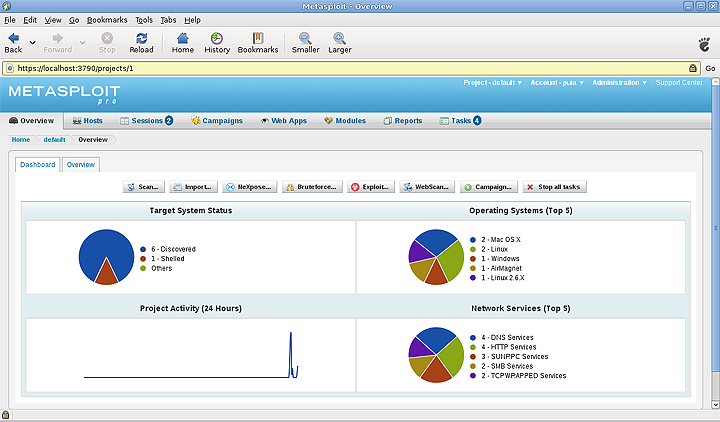Screen dimensions: 720x422
Task: Click the Project Activity line graph
Action: (191, 355)
